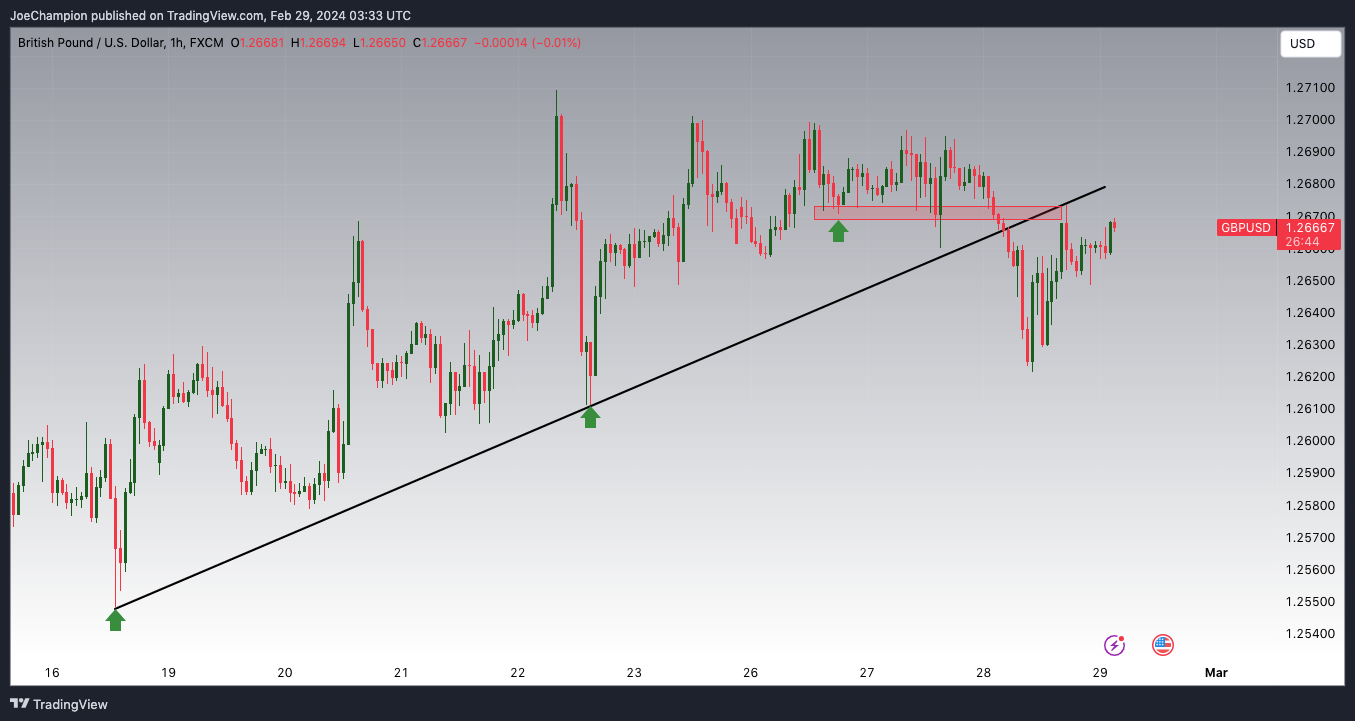Click the close value C1.26667
The width and height of the screenshot is (1355, 721).
(440, 43)
